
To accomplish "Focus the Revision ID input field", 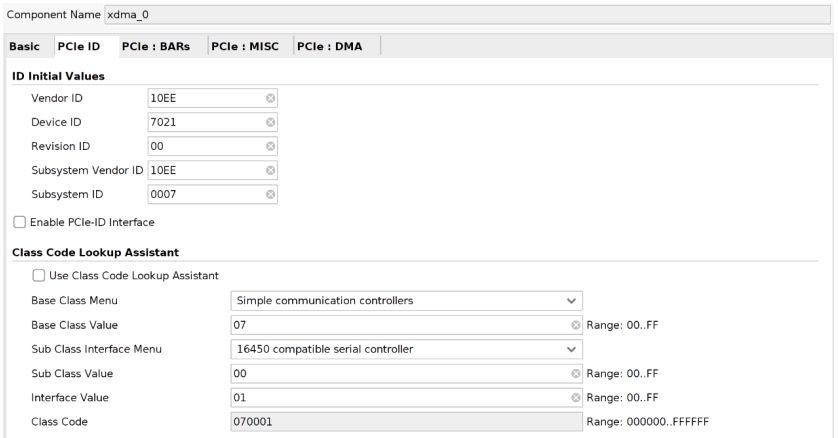I will (x=213, y=146).
